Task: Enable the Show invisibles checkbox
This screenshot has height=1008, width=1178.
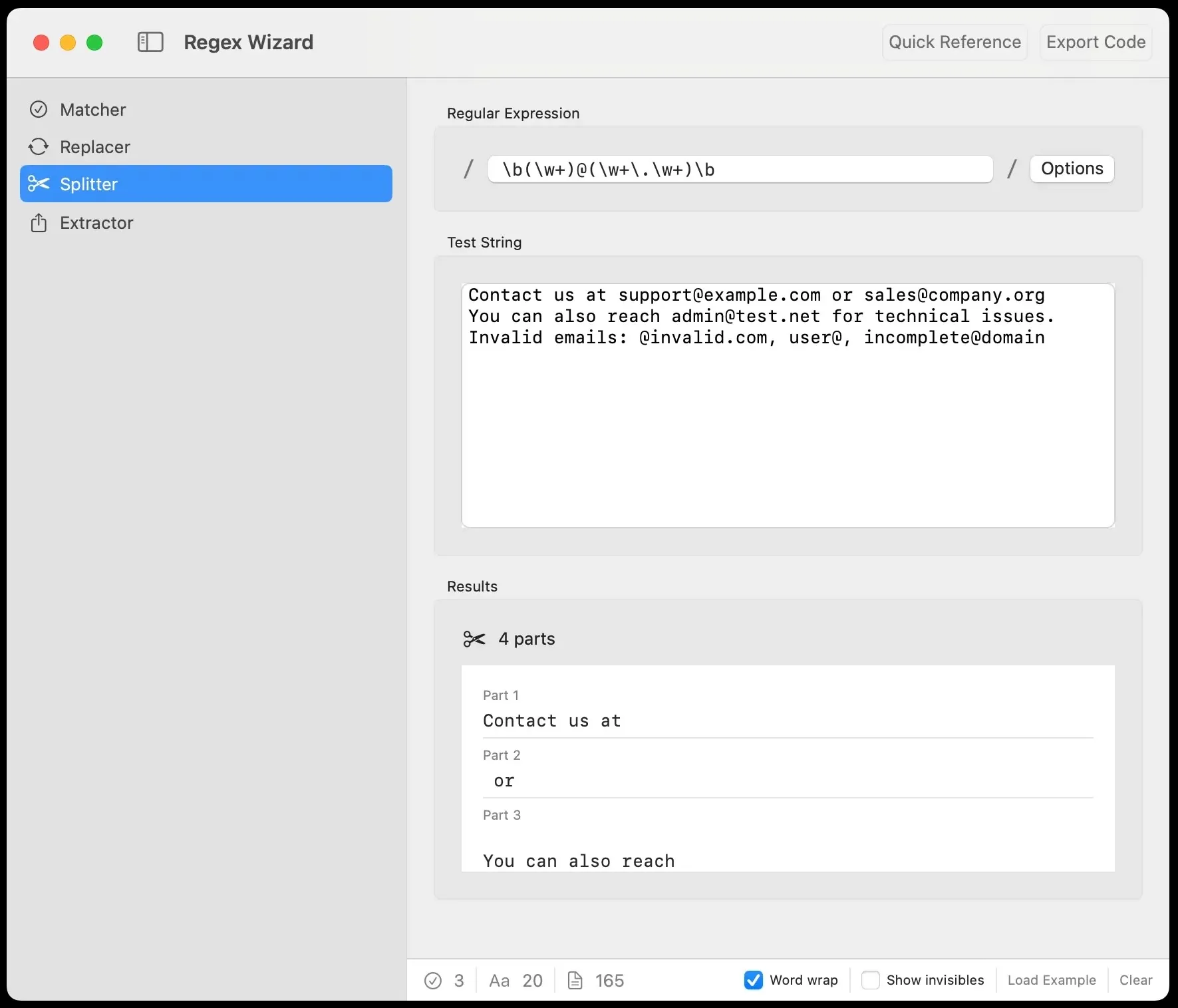Action: tap(871, 980)
